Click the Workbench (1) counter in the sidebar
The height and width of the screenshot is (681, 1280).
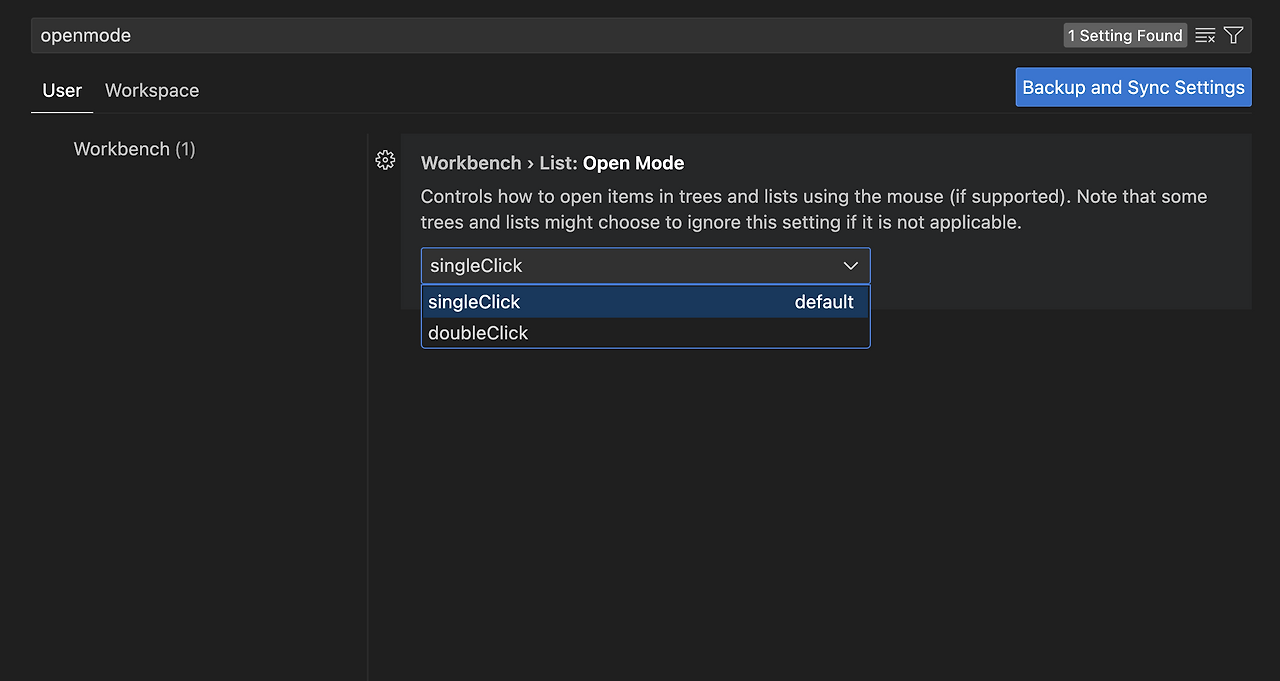coord(182,148)
